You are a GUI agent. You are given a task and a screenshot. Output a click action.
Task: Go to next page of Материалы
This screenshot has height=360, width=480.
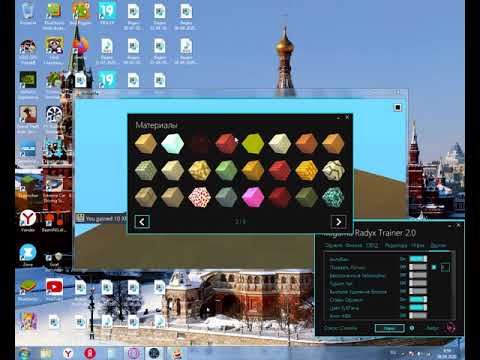tap(338, 222)
